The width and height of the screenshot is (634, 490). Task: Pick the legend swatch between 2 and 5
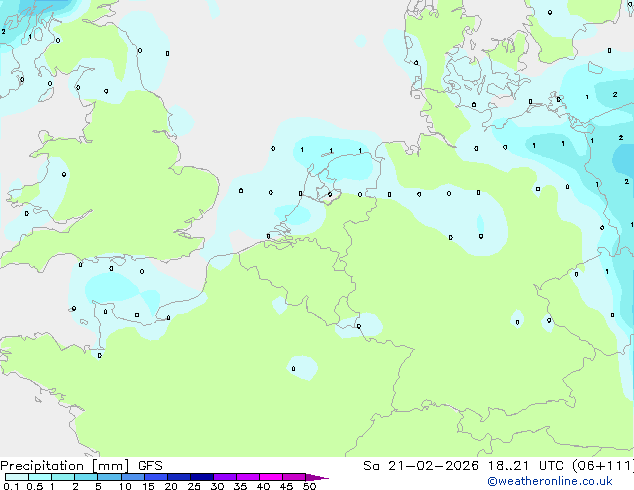click(x=86, y=477)
